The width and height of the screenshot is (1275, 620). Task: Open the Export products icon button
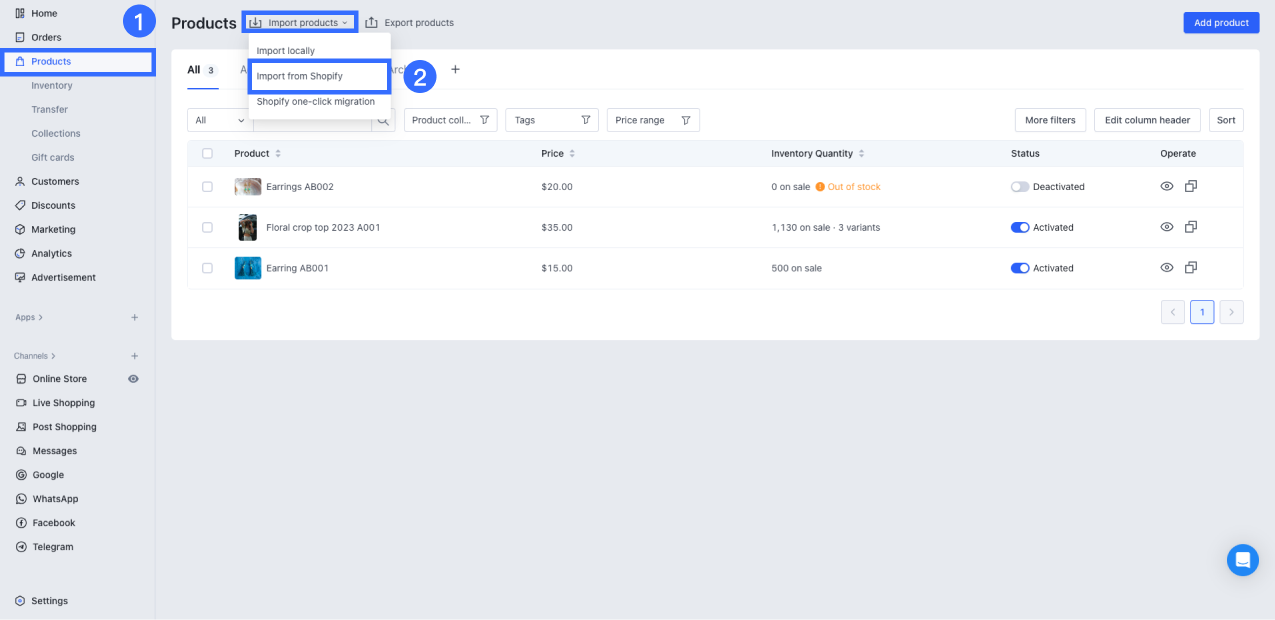(x=371, y=22)
